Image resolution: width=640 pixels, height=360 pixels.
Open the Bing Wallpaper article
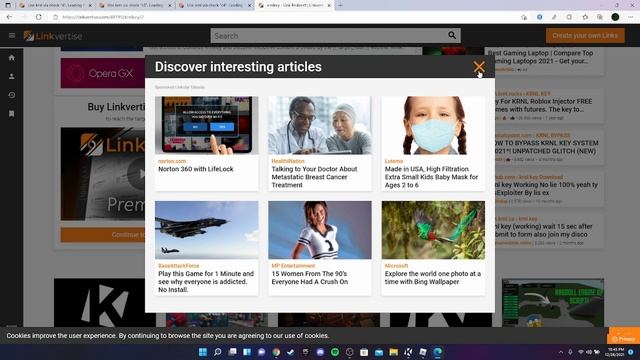(x=433, y=278)
